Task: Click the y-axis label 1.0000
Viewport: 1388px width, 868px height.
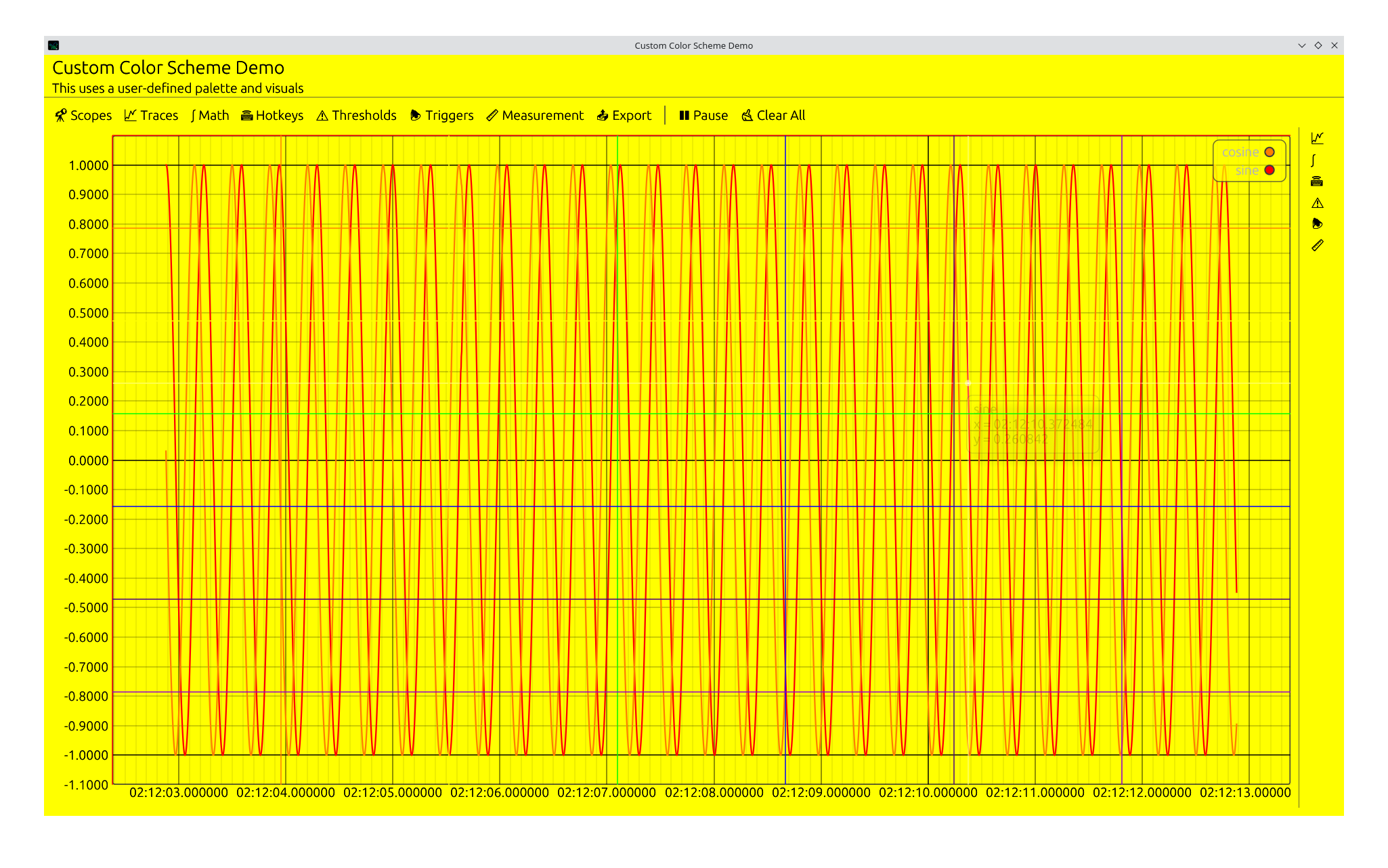Action: point(89,166)
